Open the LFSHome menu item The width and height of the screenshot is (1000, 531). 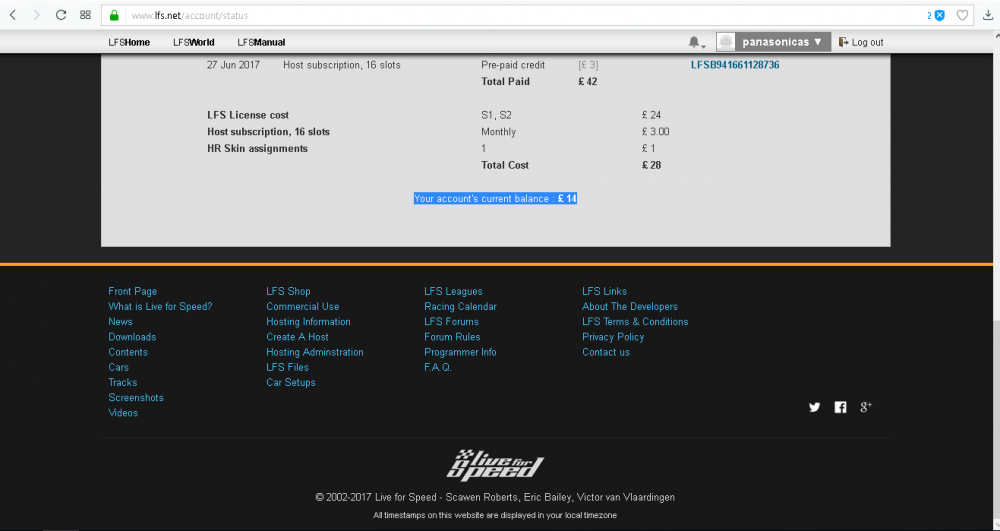[129, 42]
